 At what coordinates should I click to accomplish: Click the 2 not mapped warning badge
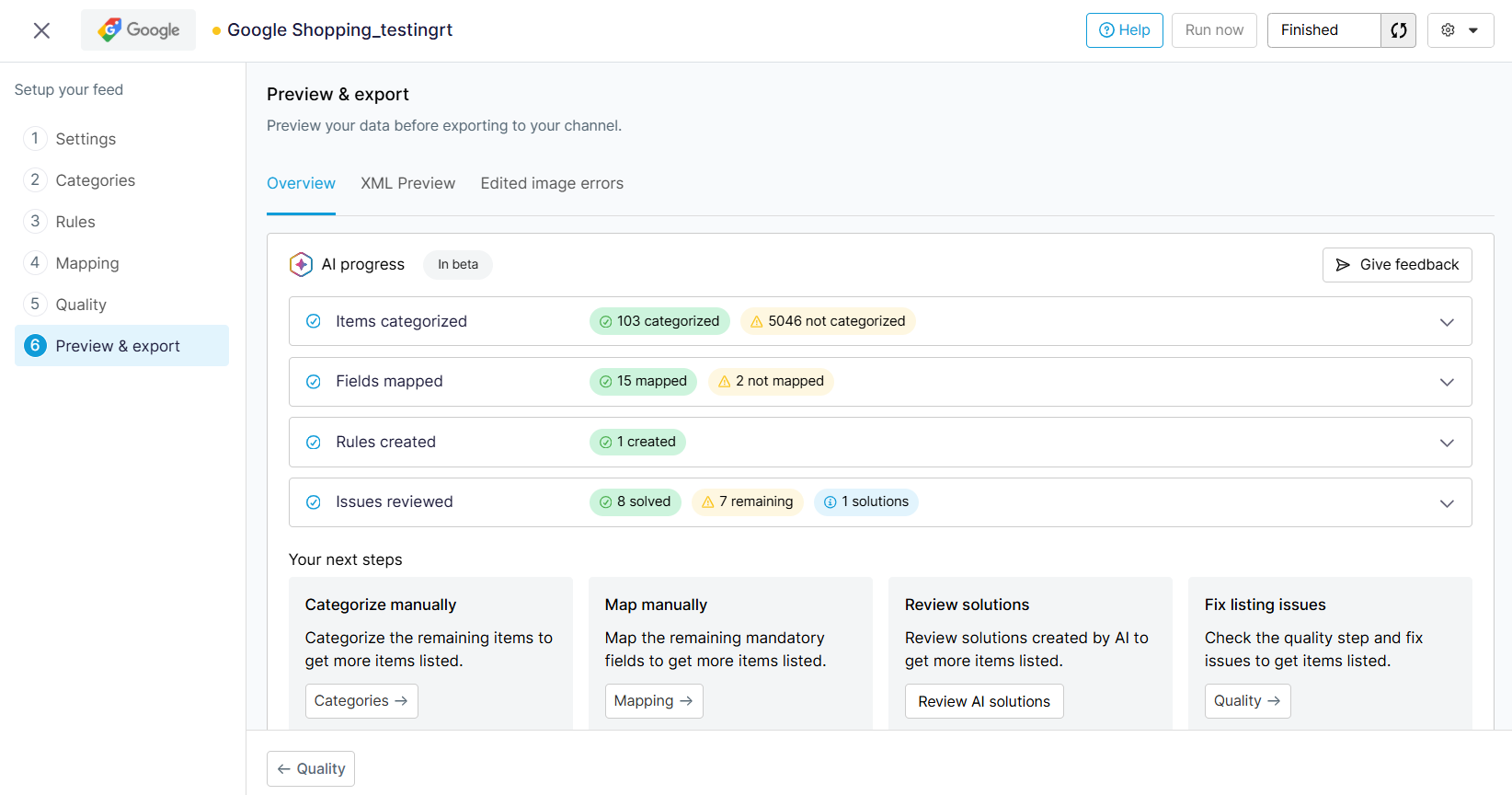(771, 381)
